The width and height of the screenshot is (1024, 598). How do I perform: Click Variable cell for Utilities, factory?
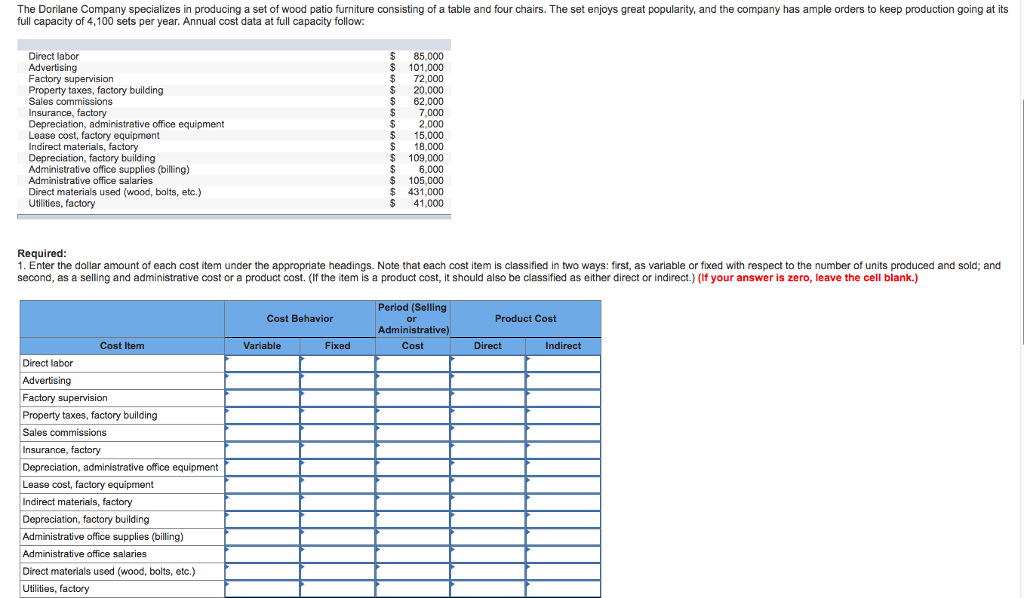pos(263,588)
